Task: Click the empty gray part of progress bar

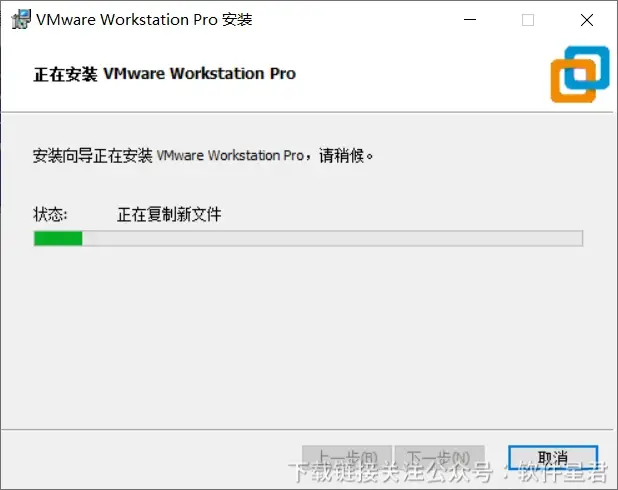Action: tap(332, 238)
